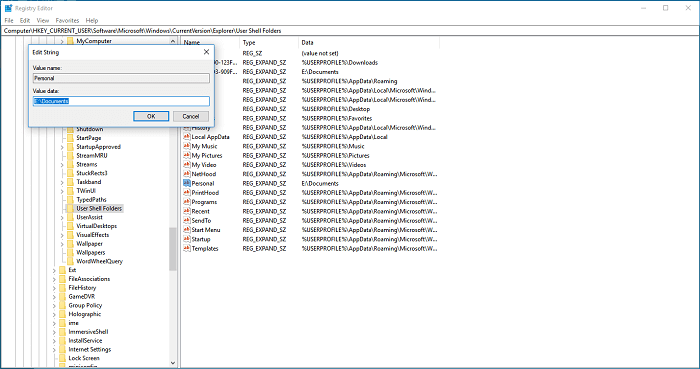The image size is (700, 369).
Task: Select the Local AppData value icon
Action: [187, 137]
